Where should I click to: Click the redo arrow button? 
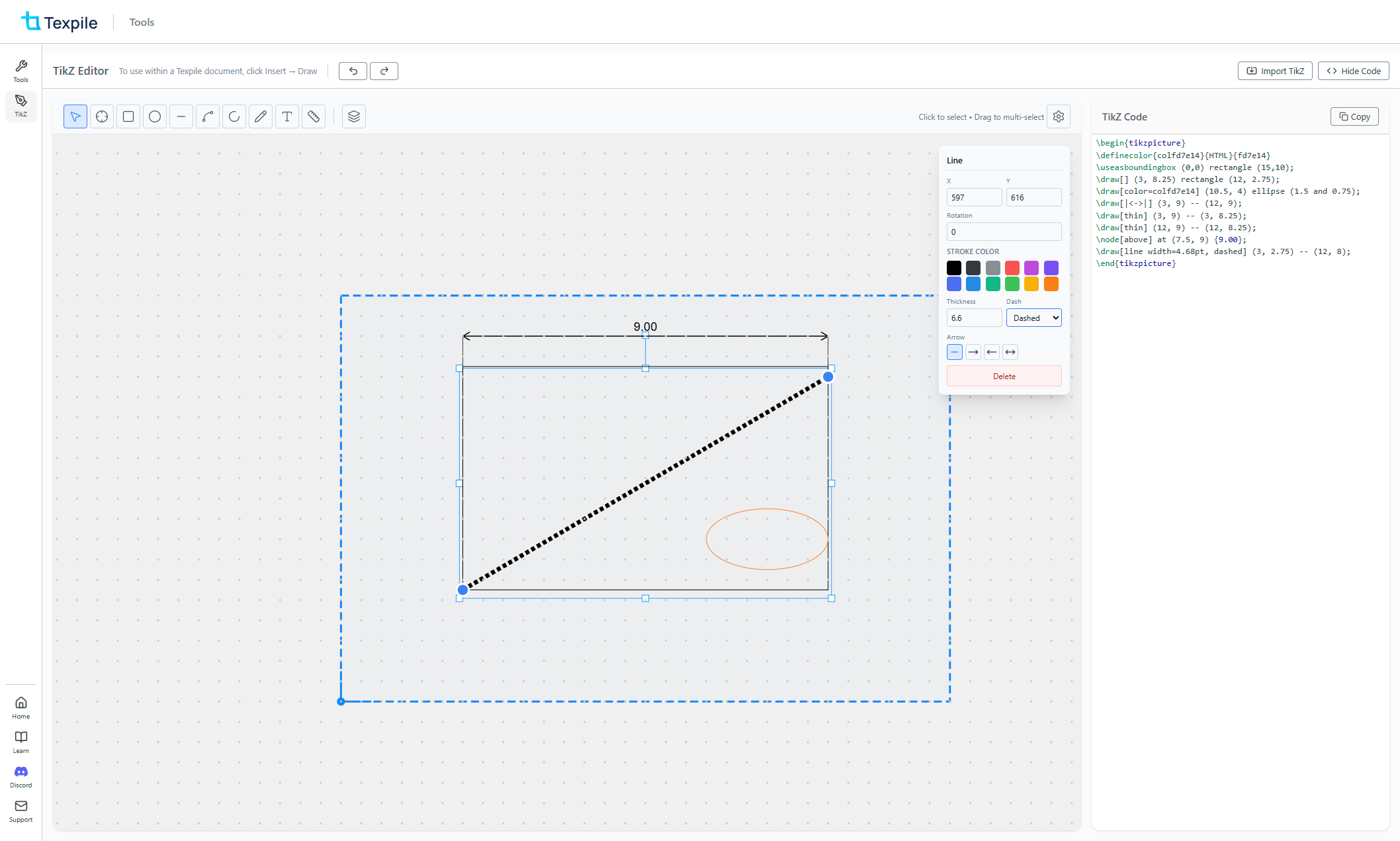coord(384,71)
